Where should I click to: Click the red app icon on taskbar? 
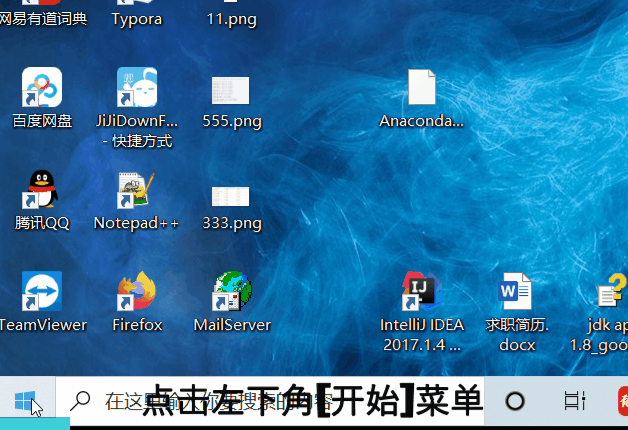coord(621,402)
